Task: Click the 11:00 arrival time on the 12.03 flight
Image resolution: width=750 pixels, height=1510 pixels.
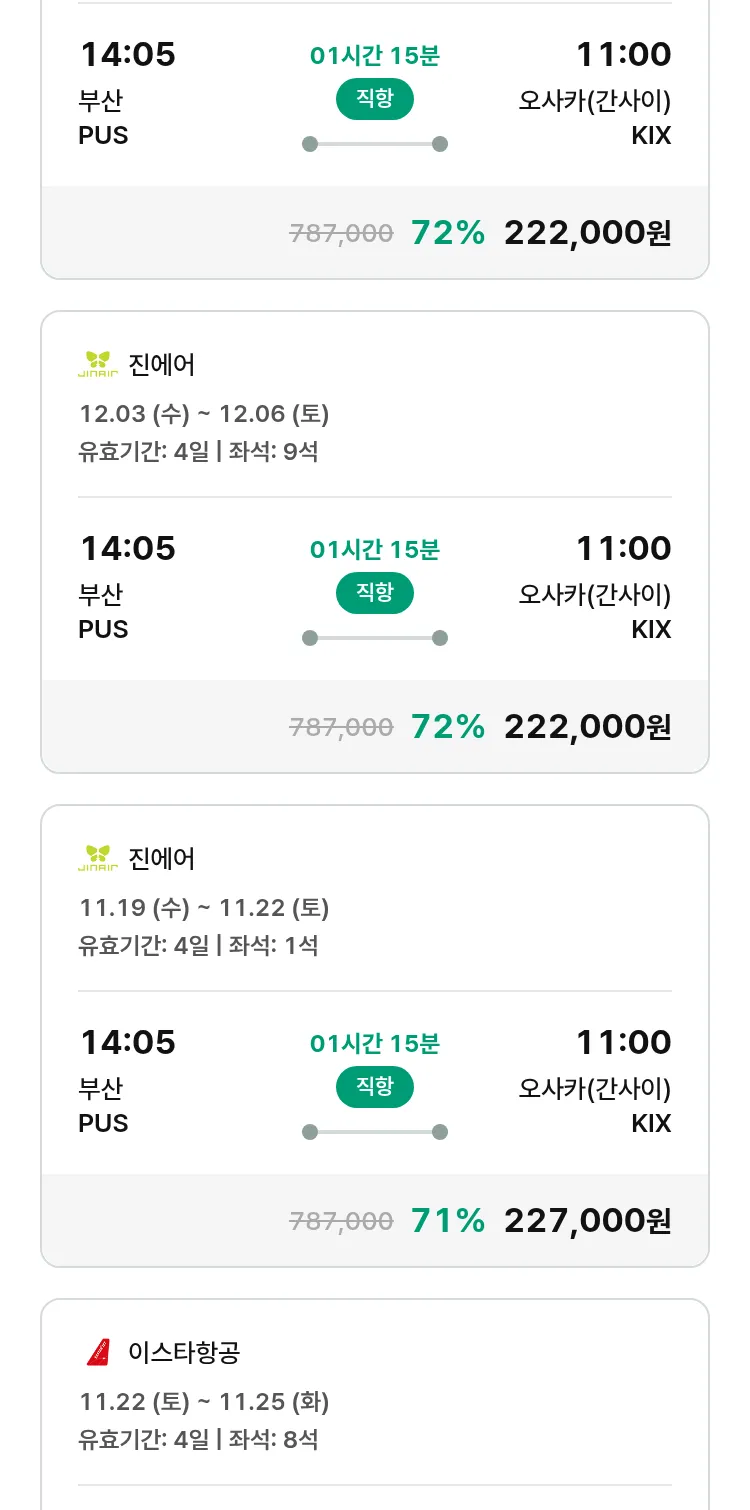Action: tap(623, 548)
